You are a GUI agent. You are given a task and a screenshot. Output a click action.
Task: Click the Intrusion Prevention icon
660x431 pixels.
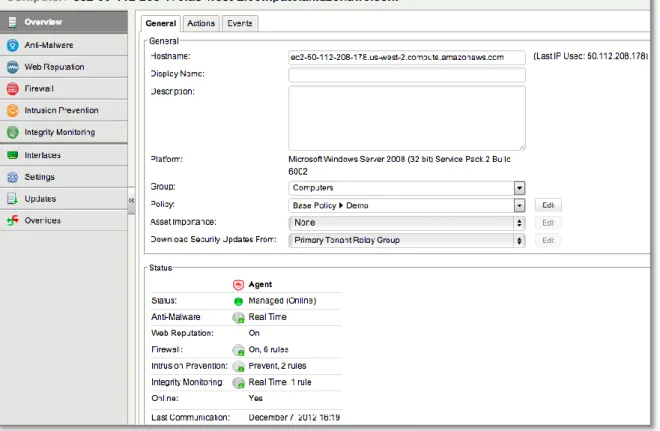pyautogui.click(x=13, y=111)
